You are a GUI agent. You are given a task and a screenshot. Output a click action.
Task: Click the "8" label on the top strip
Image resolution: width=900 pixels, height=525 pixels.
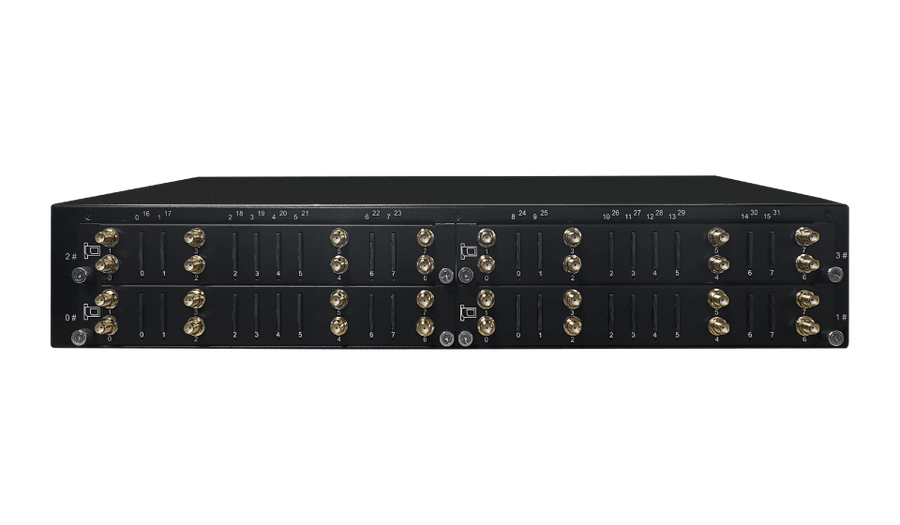pos(513,217)
